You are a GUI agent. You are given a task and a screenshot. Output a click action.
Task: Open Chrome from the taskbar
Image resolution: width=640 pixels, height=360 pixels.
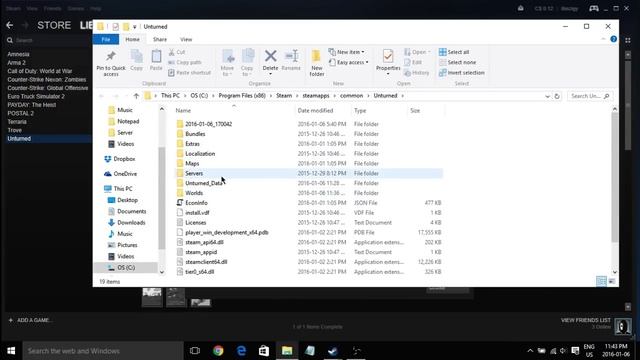pos(218,351)
